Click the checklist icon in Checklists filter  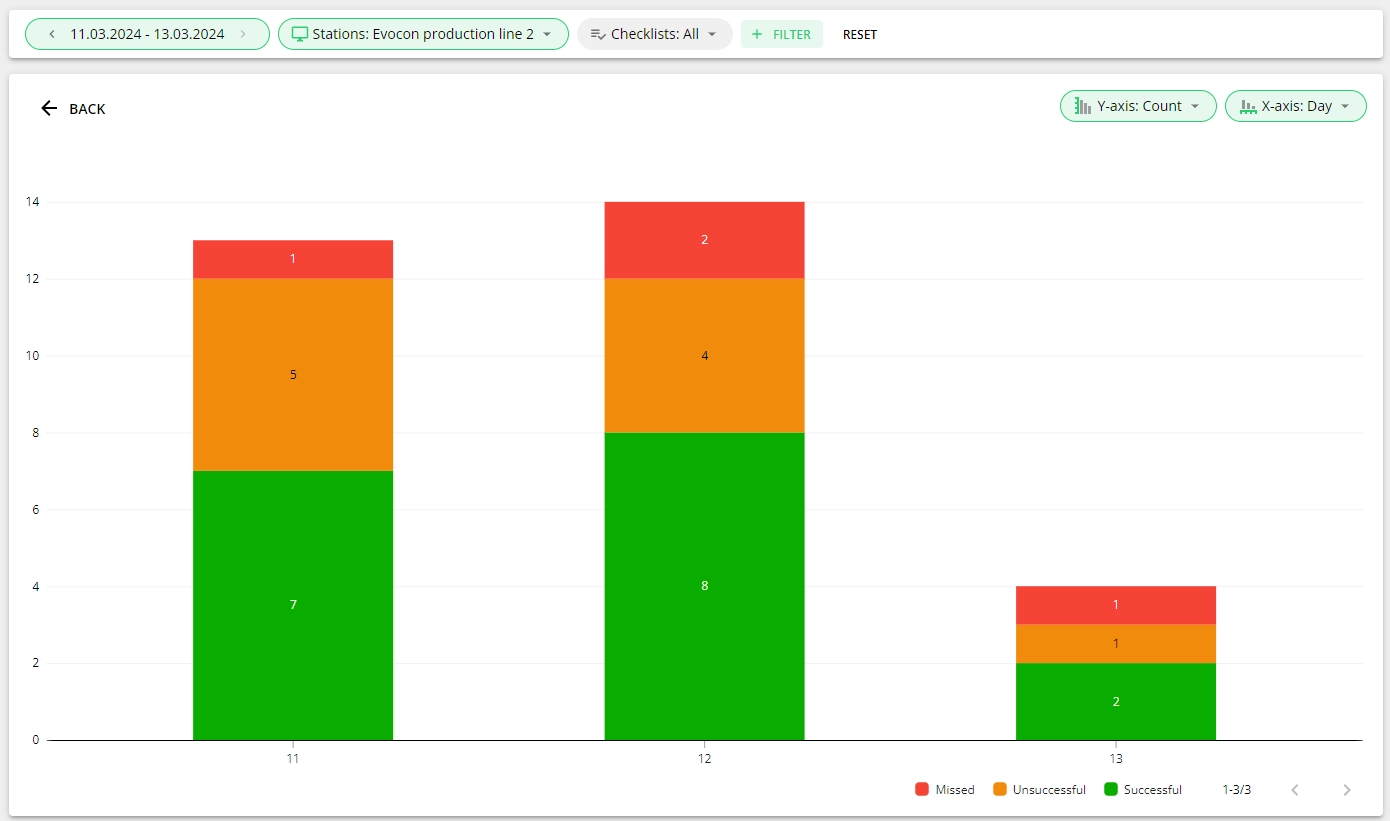[x=598, y=34]
